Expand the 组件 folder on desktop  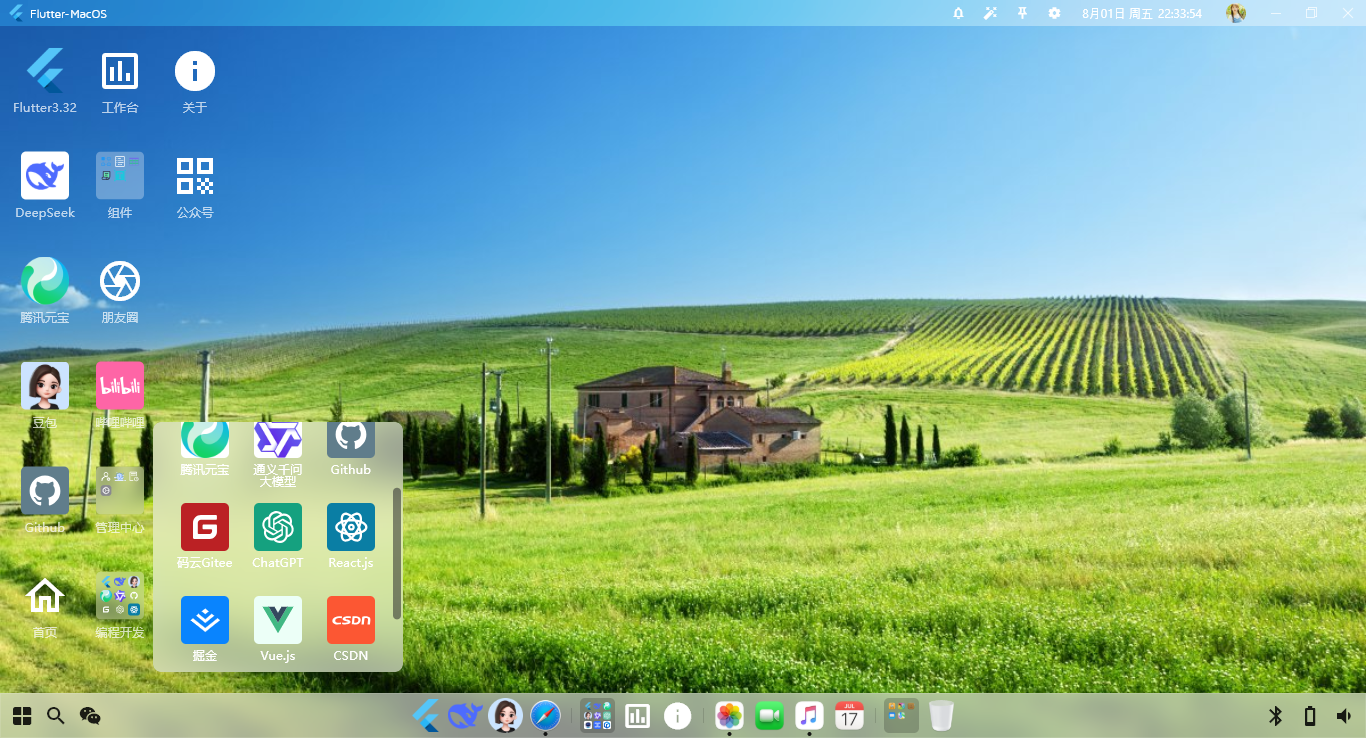tap(120, 176)
